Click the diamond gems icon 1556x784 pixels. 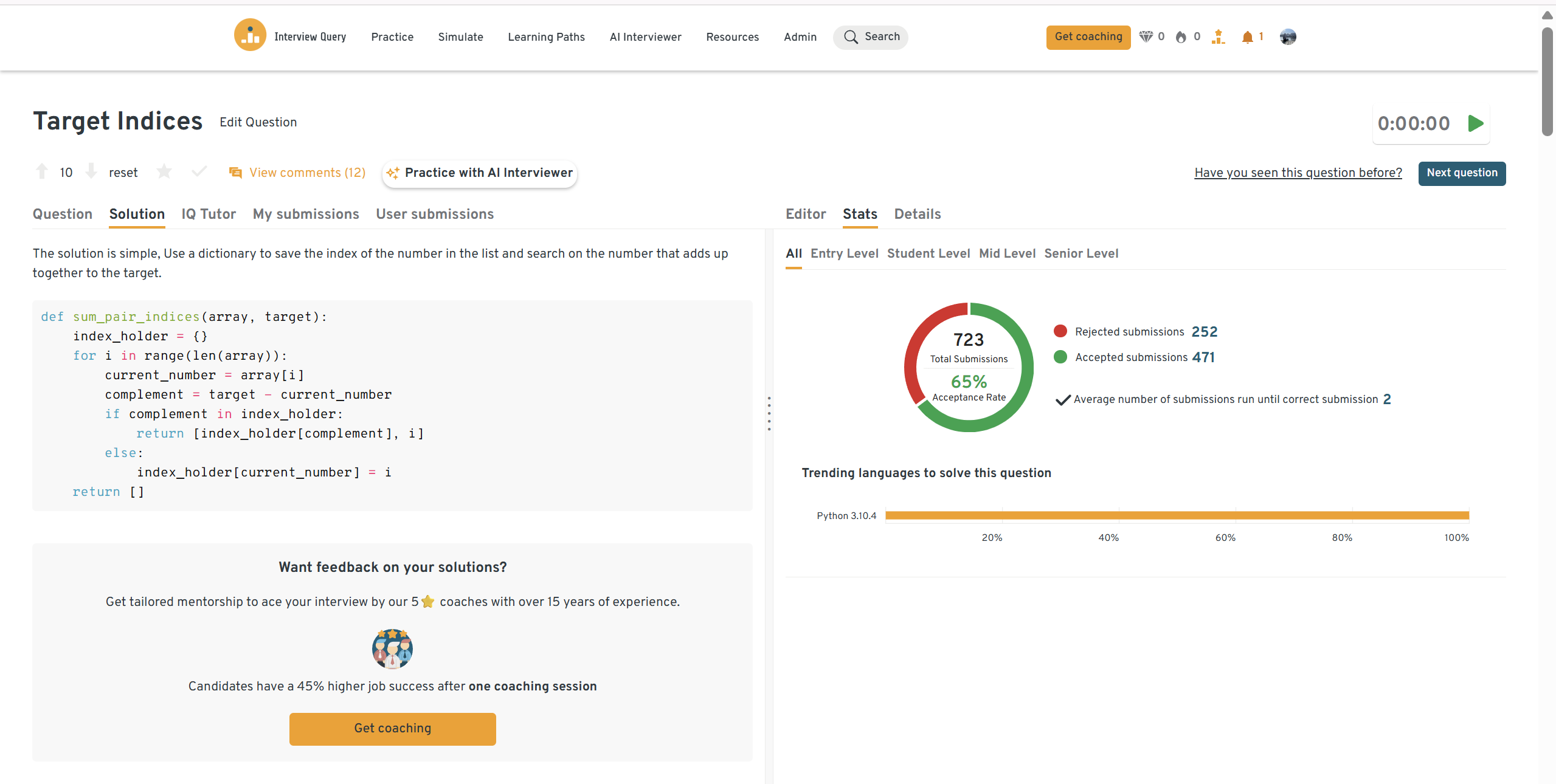tap(1146, 37)
